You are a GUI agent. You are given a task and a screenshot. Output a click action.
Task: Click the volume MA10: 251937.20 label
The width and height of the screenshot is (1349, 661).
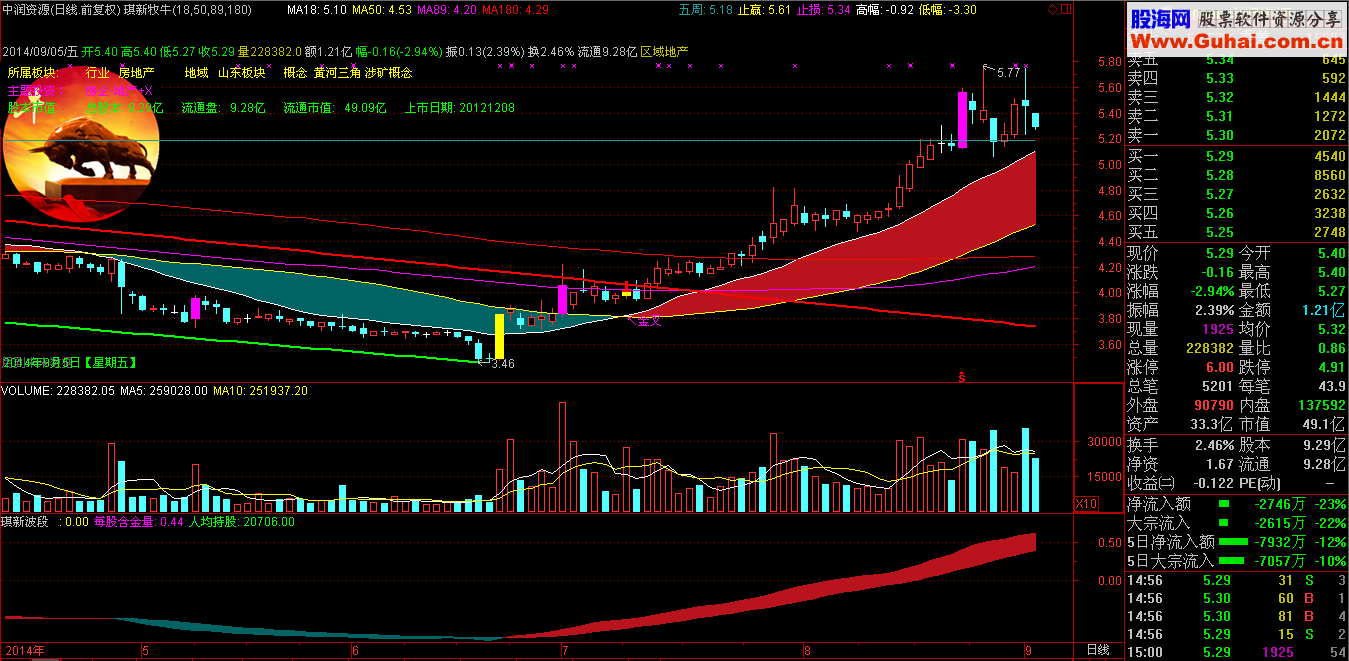coord(260,391)
